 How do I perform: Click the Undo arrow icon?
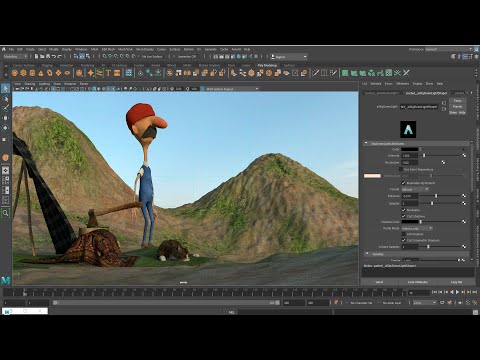(x=54, y=57)
